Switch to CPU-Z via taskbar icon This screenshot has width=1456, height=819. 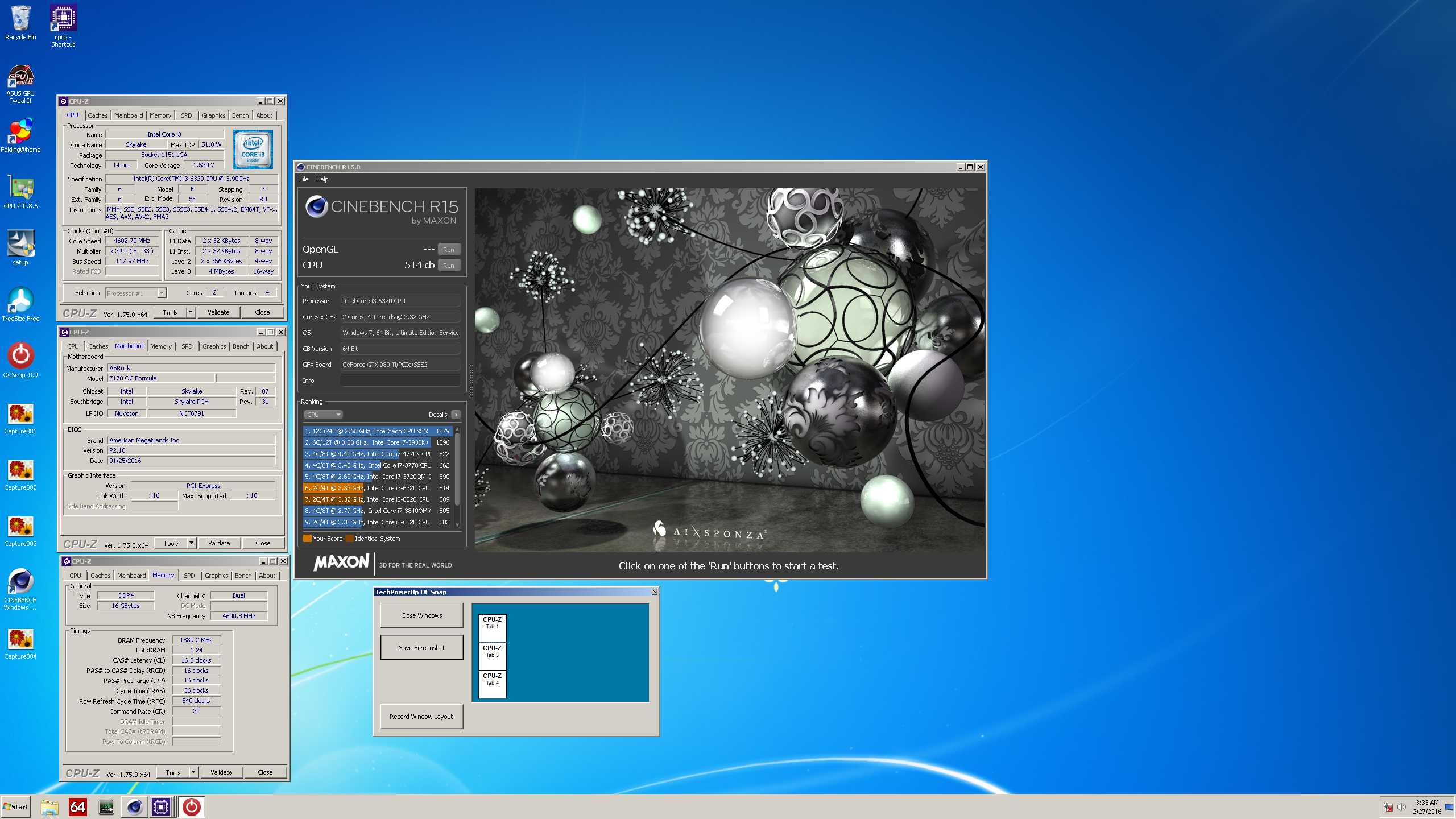tap(161, 806)
